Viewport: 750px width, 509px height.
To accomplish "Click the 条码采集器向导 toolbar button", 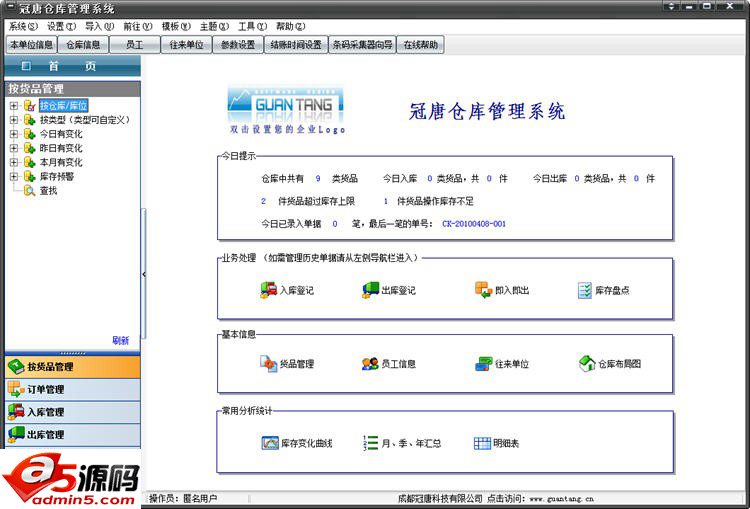I will coord(363,45).
